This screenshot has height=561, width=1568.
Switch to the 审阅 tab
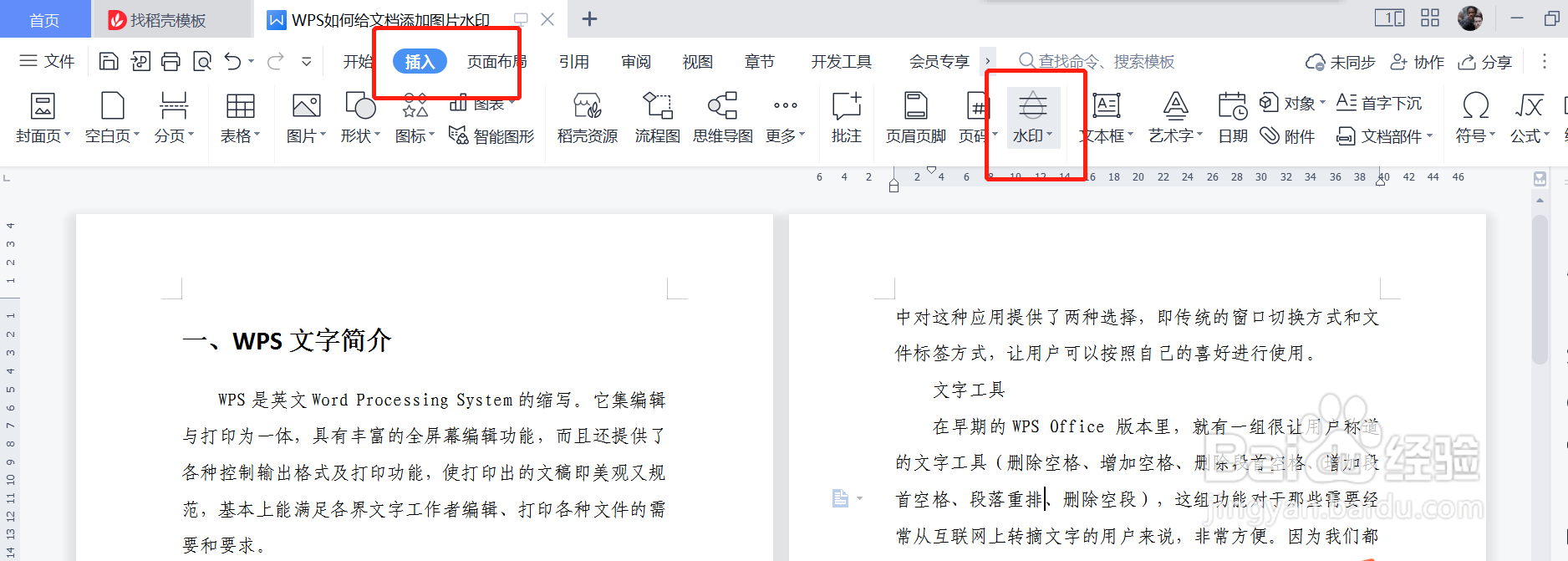click(636, 61)
